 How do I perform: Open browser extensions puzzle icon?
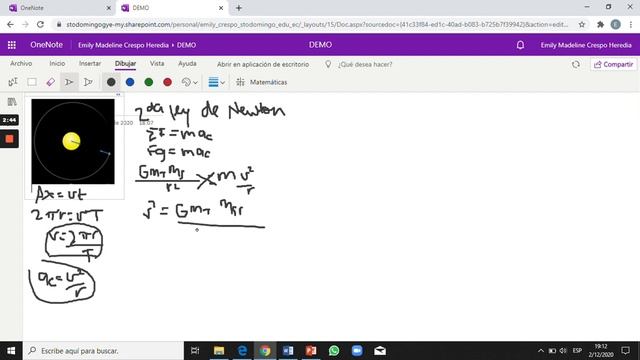600,24
